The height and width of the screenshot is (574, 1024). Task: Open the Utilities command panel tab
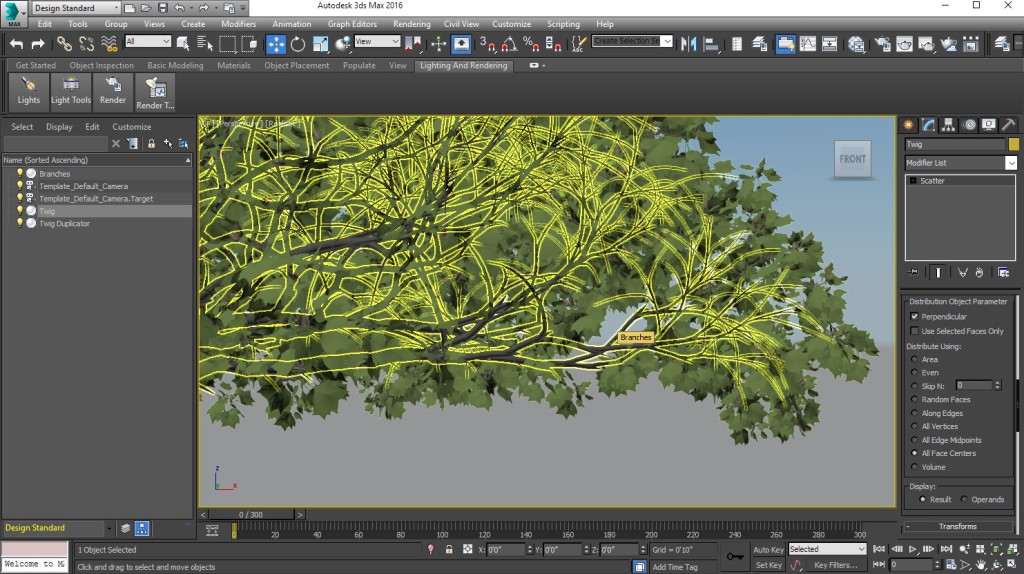[x=1008, y=125]
